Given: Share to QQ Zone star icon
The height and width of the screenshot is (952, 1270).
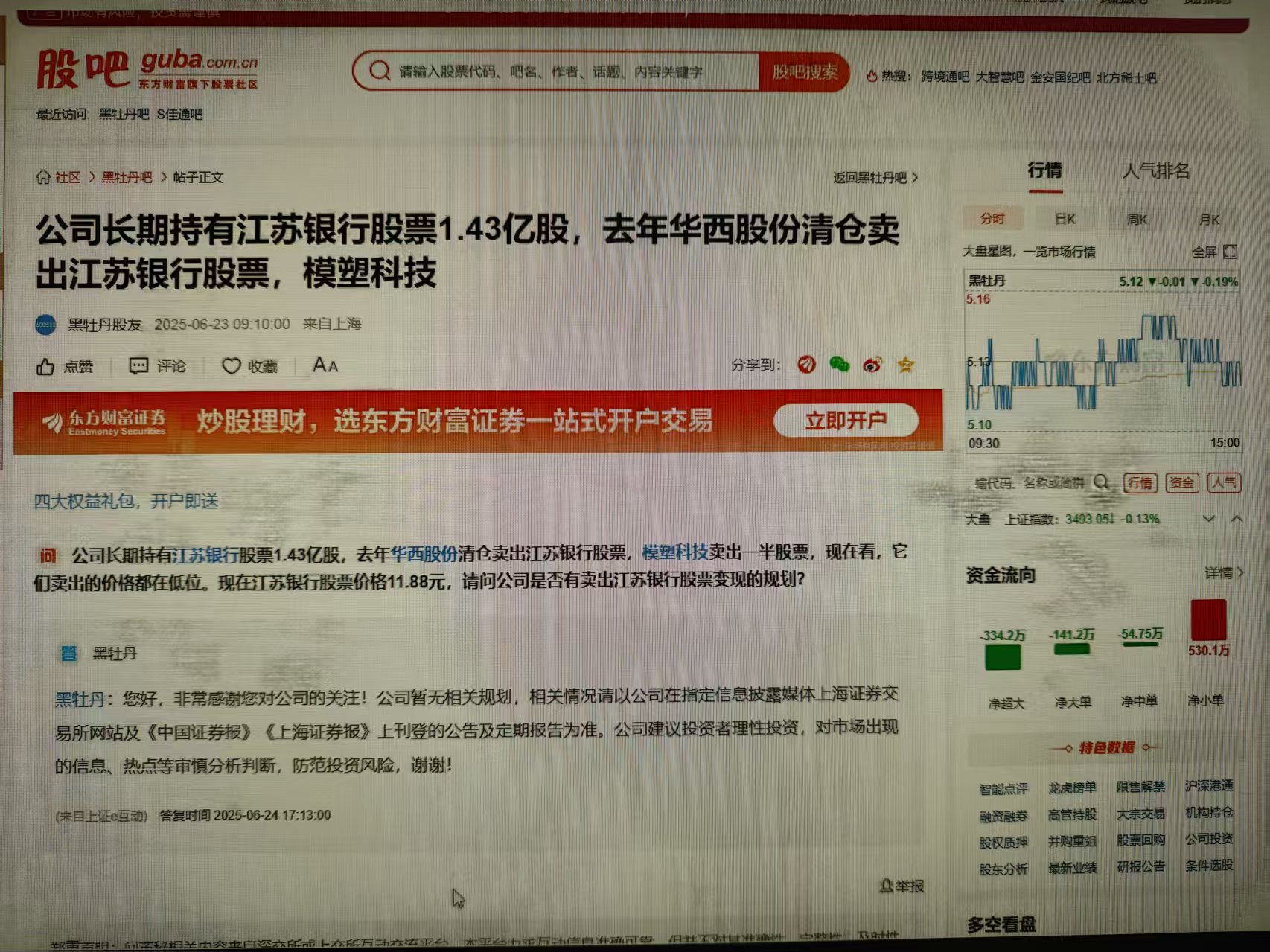Looking at the screenshot, I should click(906, 365).
